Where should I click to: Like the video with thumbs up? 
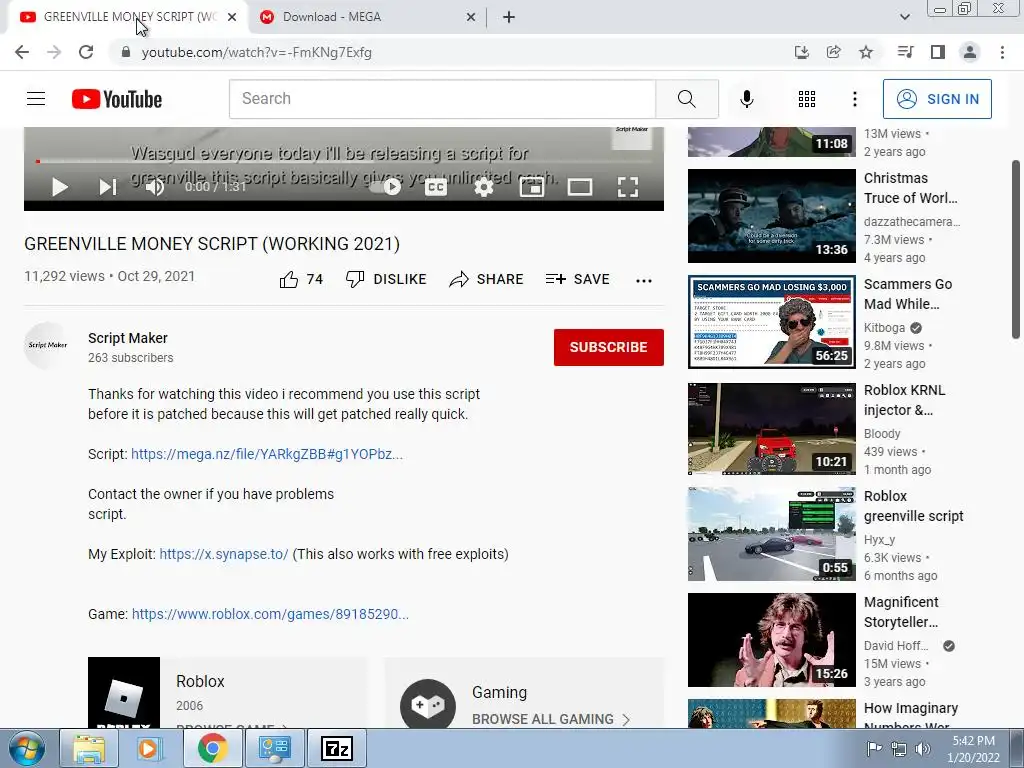301,280
